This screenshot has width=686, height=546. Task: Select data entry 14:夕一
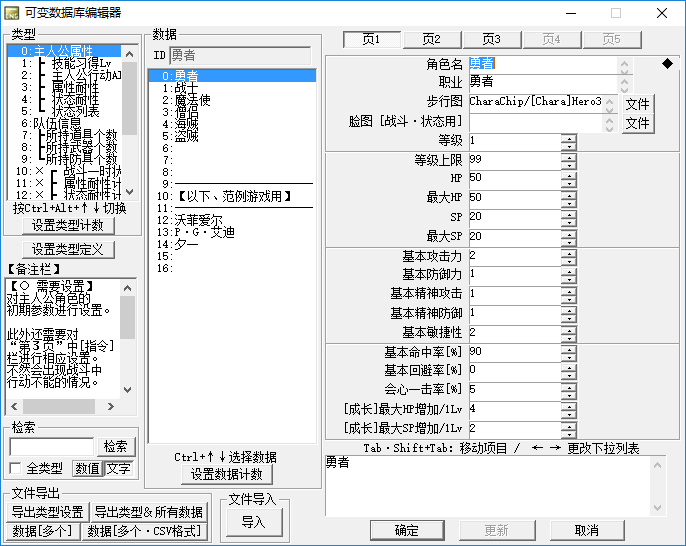(x=232, y=244)
